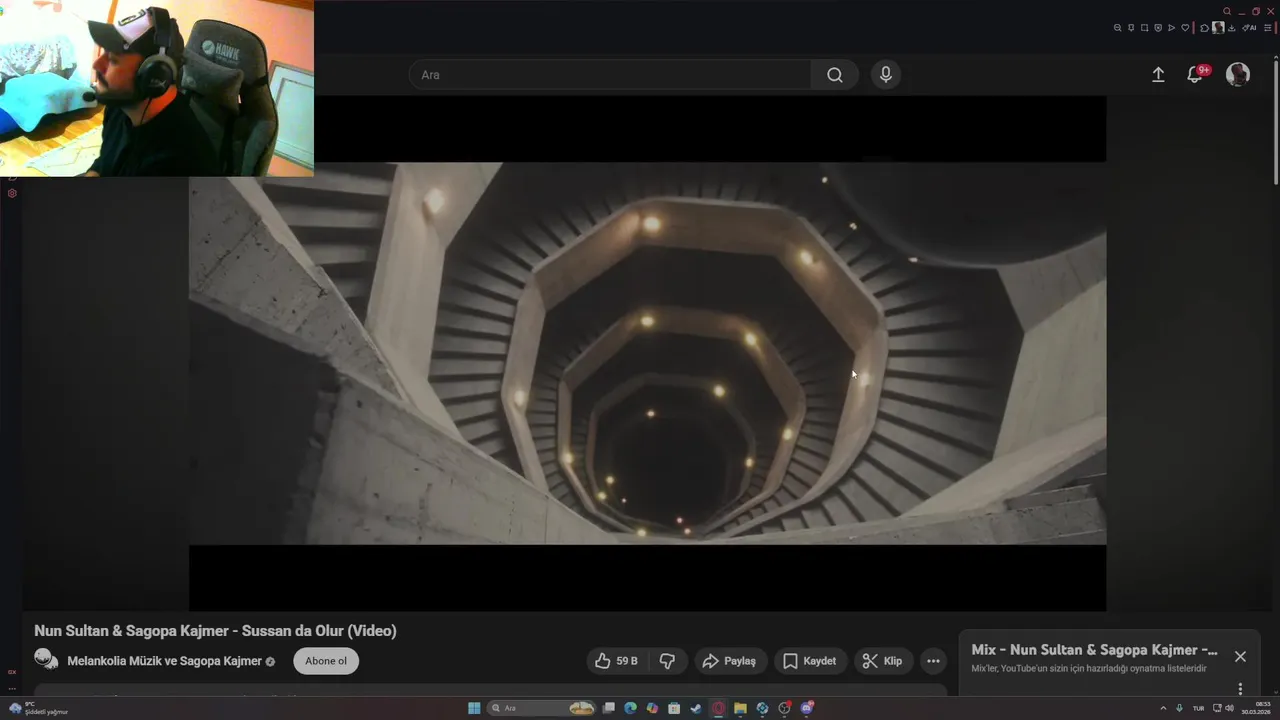Open the taskbar clock and date
Screen dimensions: 1280x720
pyautogui.click(x=1256, y=708)
